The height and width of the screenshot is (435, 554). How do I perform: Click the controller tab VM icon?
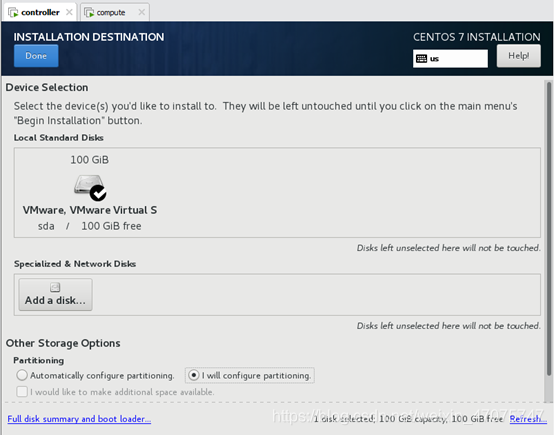click(13, 13)
